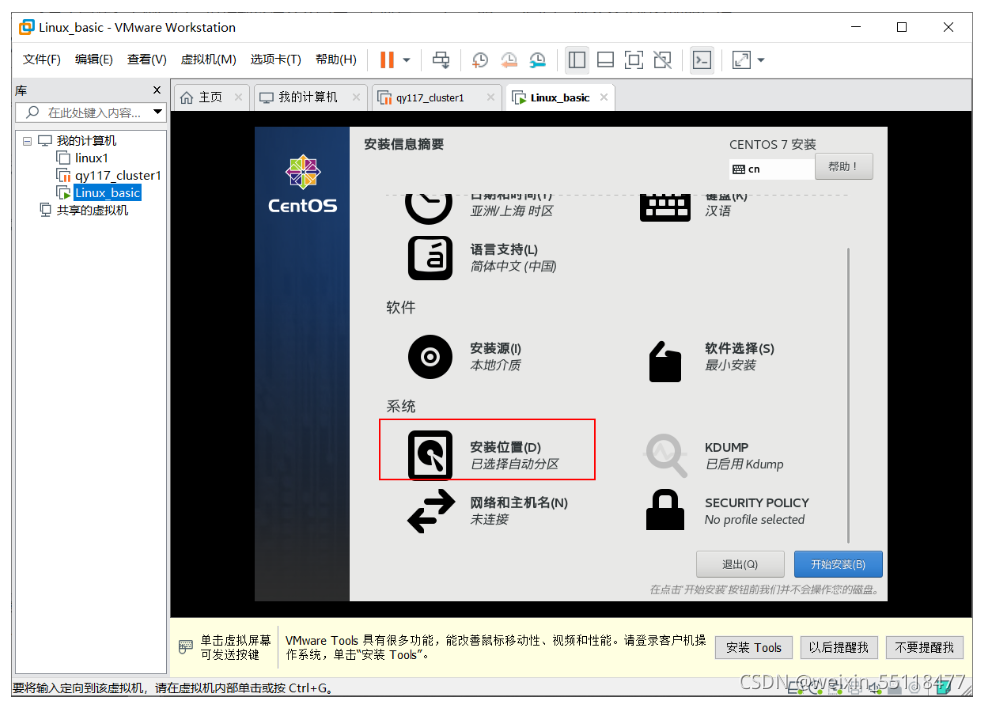Pause the virtual machine
Viewport: 981px width, 702px height.
click(x=387, y=60)
